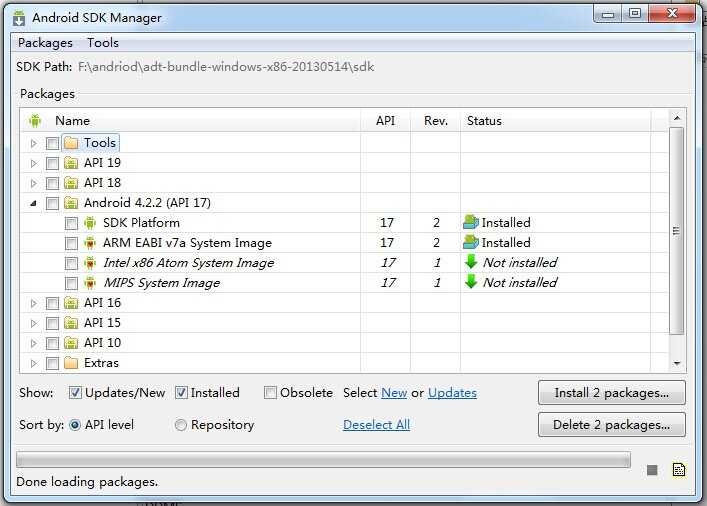Click the Rev. column header
This screenshot has width=707, height=506.
(x=436, y=120)
